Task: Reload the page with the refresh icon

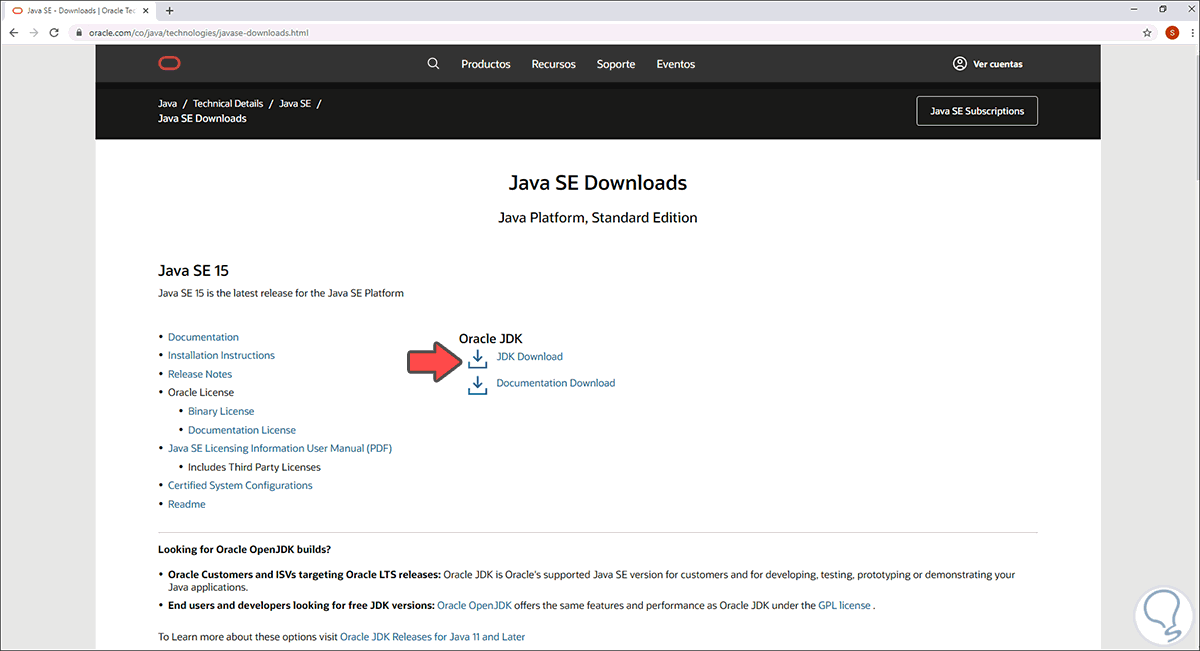Action: (53, 32)
